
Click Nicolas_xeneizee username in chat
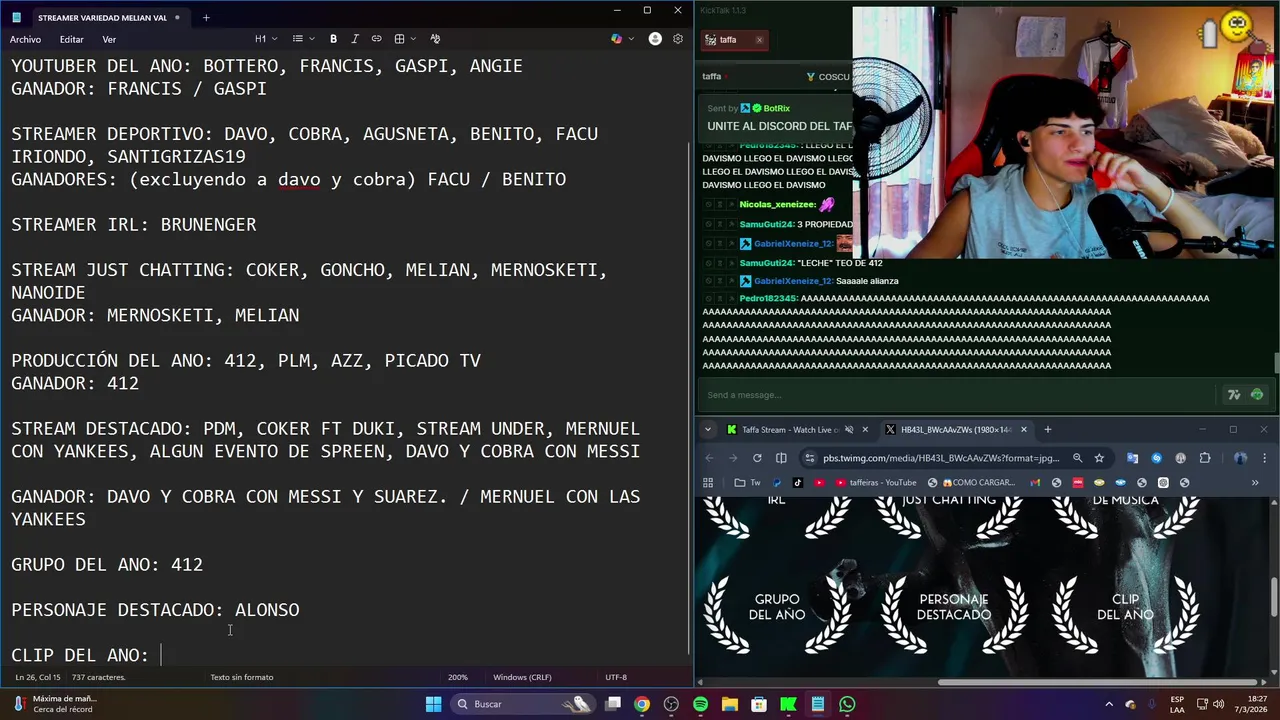coord(778,204)
